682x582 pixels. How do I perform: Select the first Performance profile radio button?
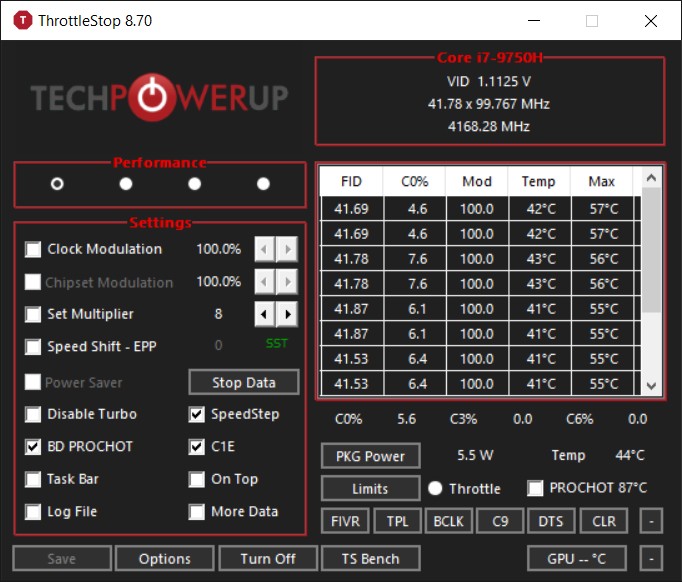tap(57, 184)
